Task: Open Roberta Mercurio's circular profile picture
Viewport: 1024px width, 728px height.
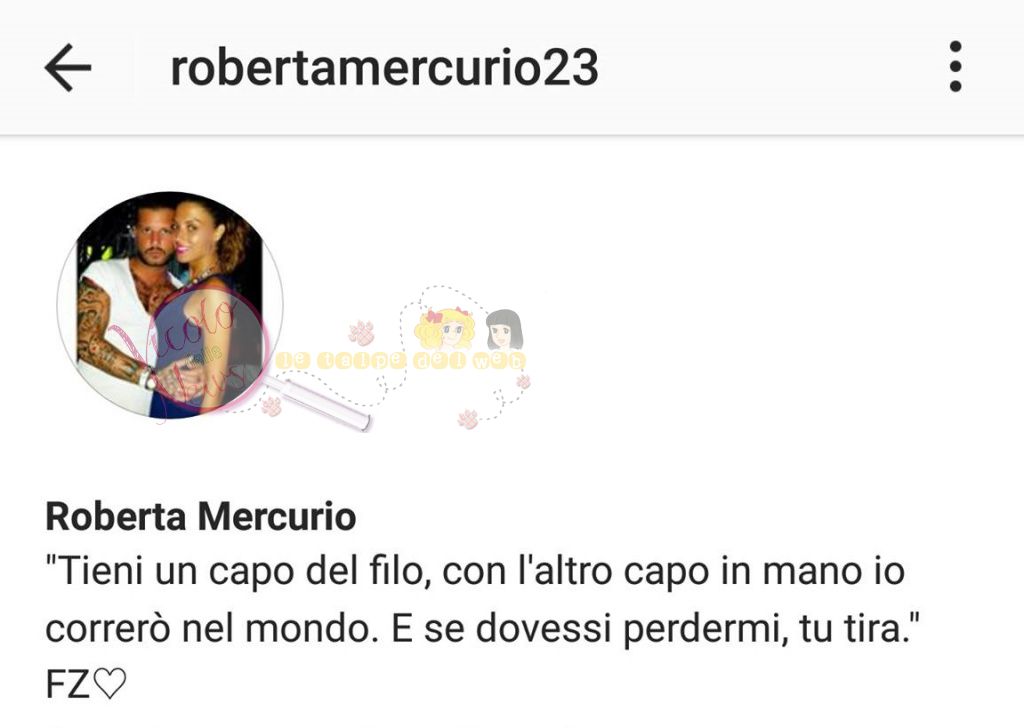Action: pos(170,305)
